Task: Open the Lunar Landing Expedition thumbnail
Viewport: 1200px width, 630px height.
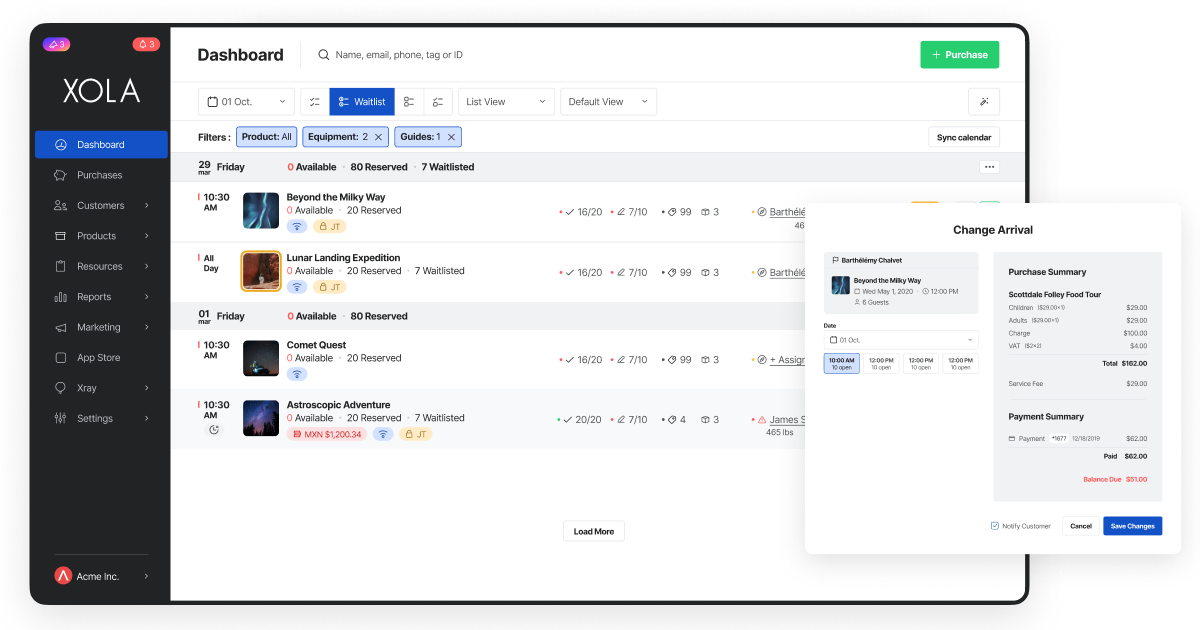Action: click(261, 271)
